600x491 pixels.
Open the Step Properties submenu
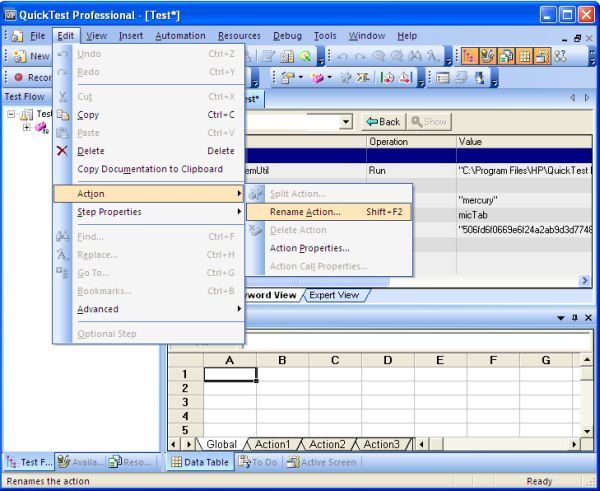pos(149,212)
